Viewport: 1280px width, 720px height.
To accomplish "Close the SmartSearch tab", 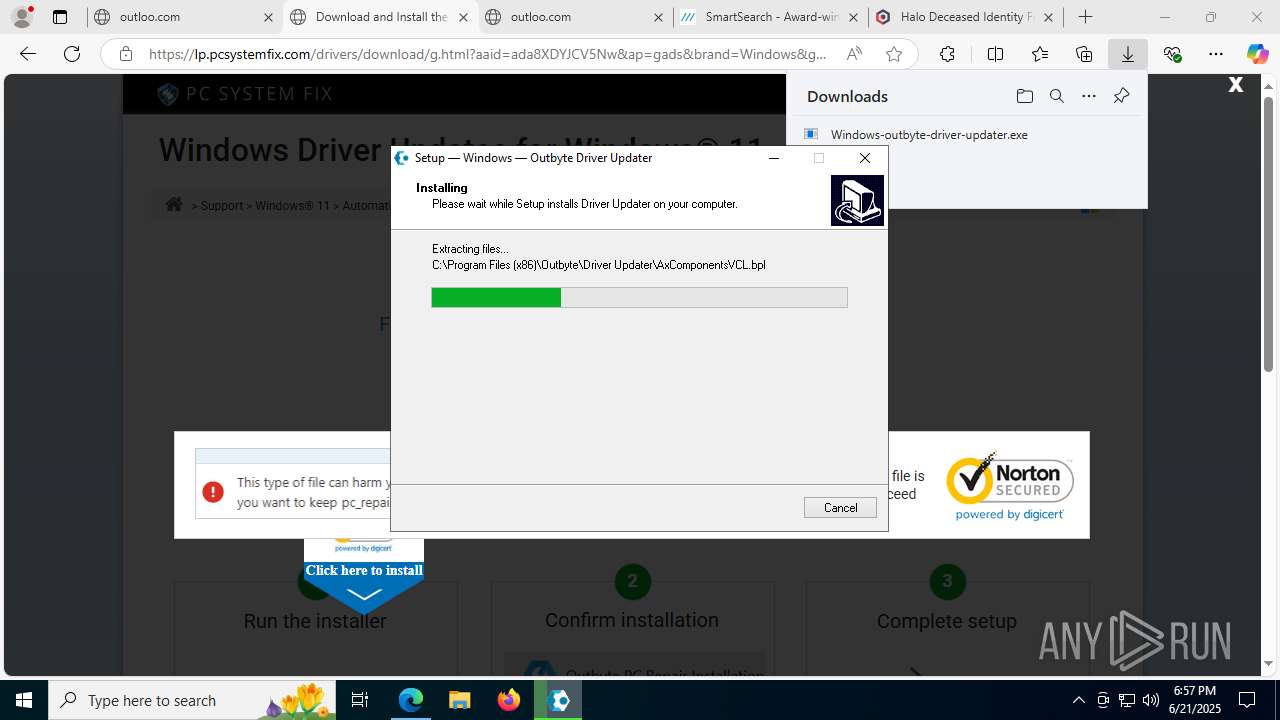I will (x=853, y=17).
